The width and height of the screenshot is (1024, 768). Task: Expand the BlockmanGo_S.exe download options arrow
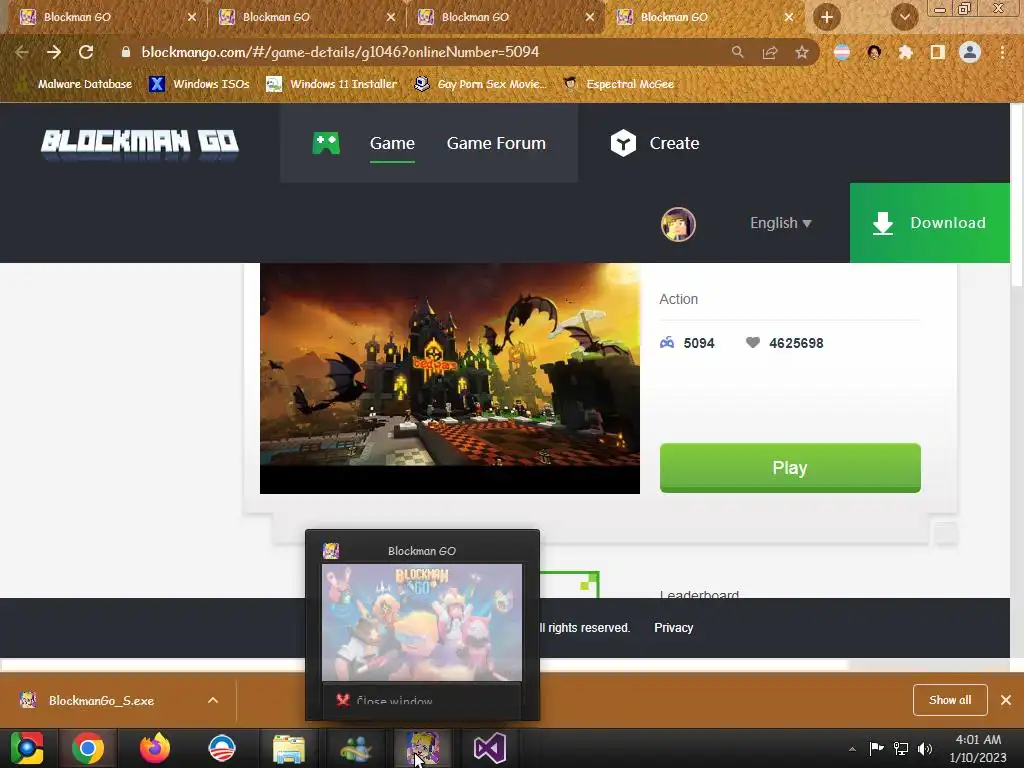(213, 701)
